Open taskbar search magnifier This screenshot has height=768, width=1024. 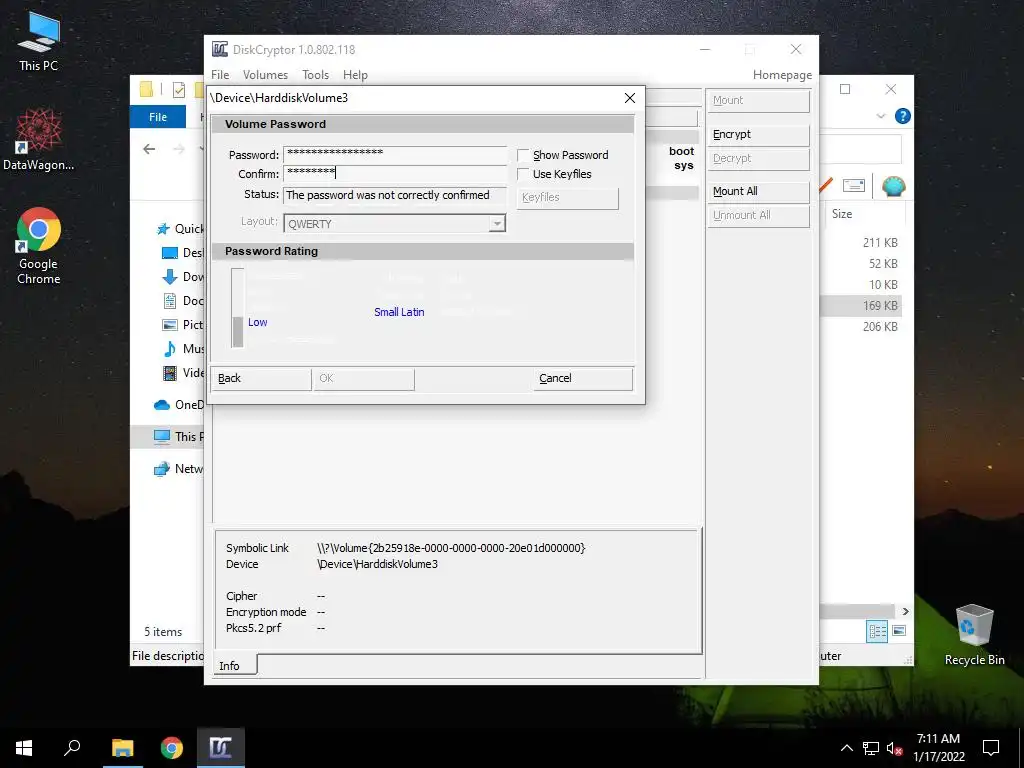click(72, 748)
